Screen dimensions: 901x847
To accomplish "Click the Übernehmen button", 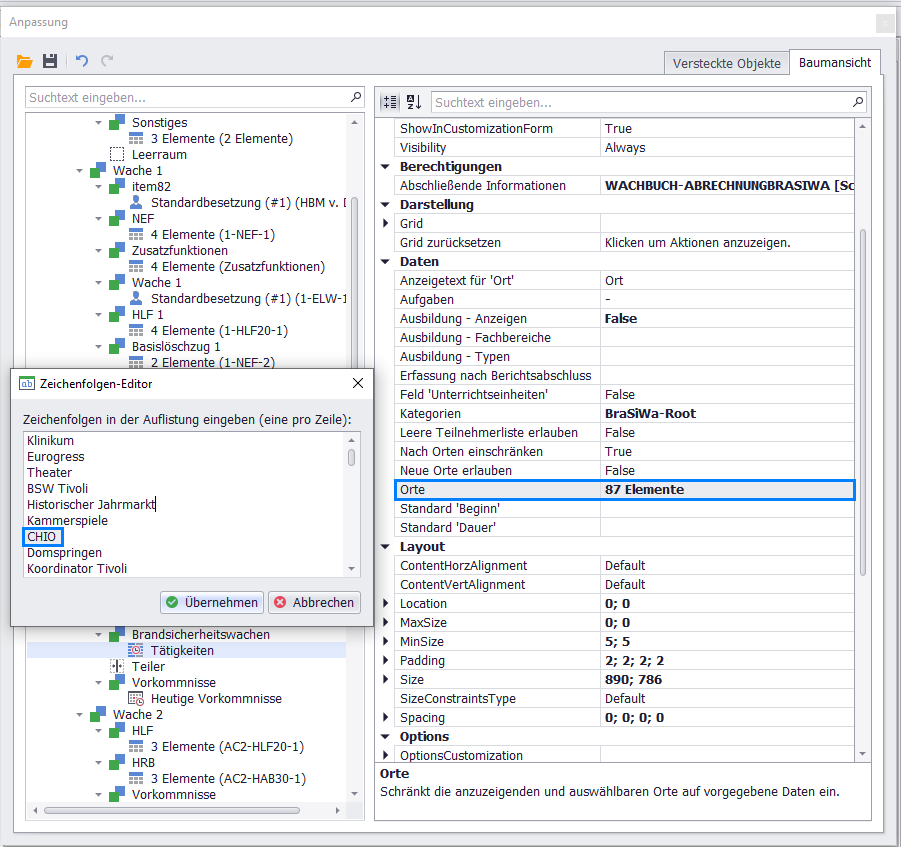I will 212,602.
